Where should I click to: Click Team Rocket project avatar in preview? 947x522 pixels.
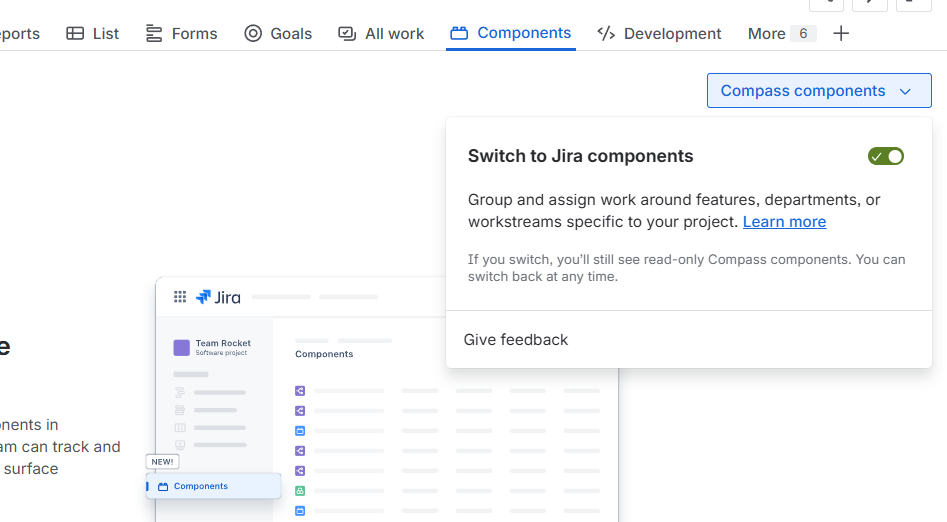[181, 347]
